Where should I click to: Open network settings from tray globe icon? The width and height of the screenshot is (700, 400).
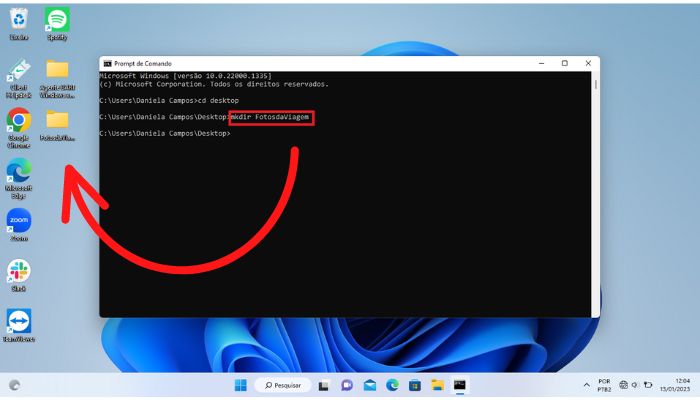pyautogui.click(x=624, y=385)
